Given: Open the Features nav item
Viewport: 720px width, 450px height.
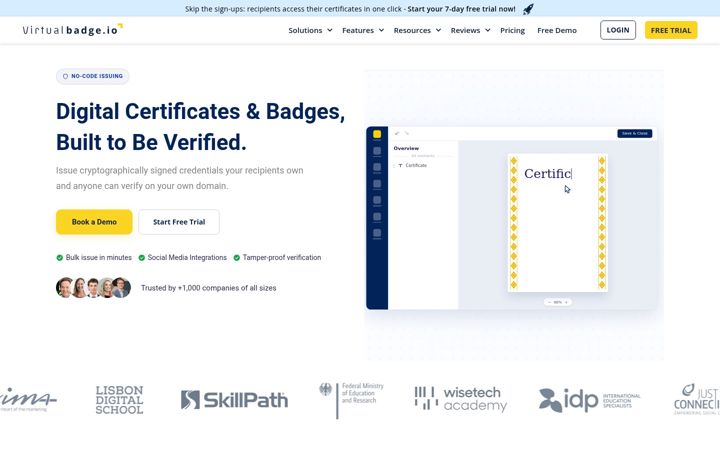Looking at the screenshot, I should click(x=358, y=30).
